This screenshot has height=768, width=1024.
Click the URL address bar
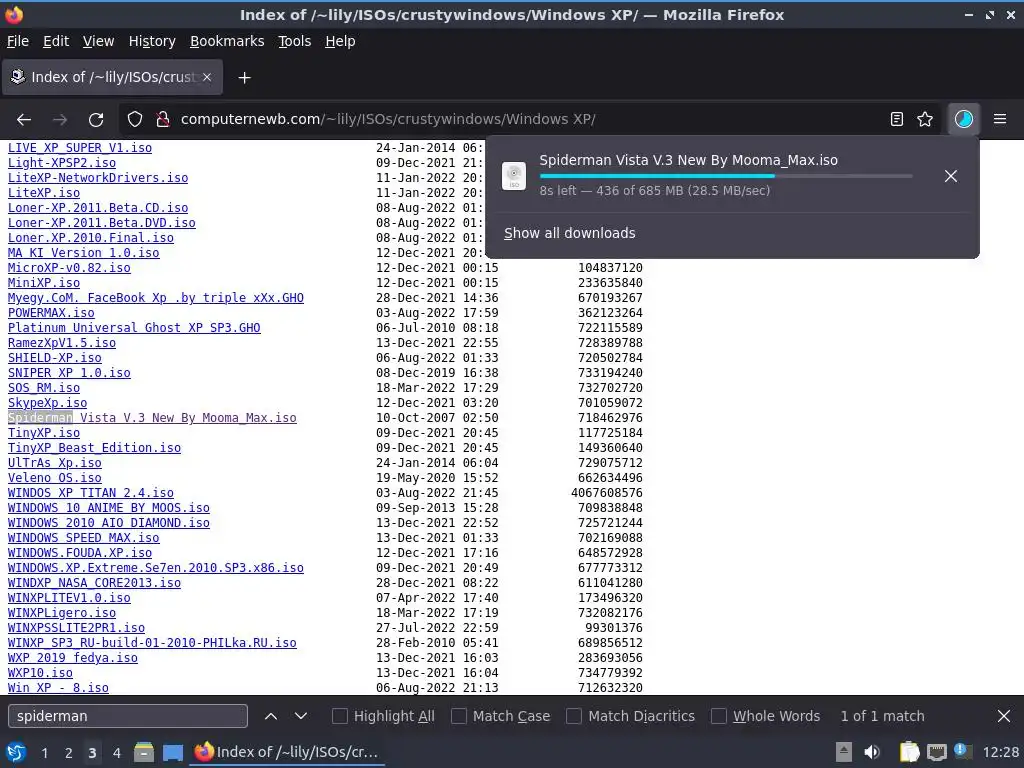[x=529, y=120]
